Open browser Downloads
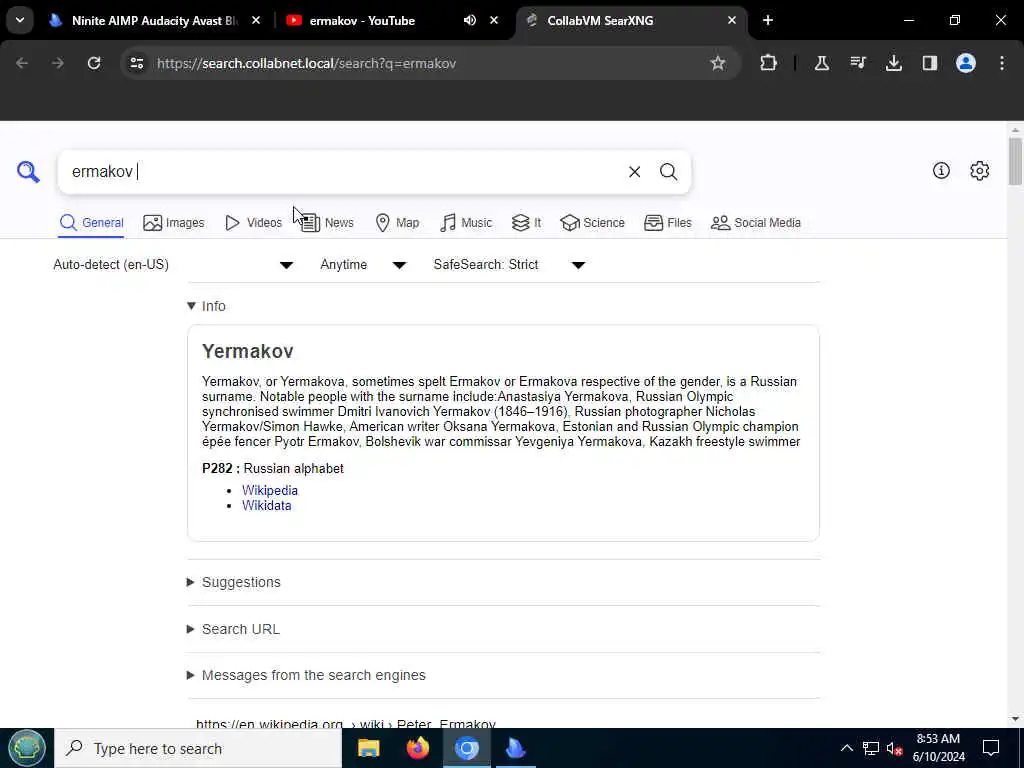This screenshot has height=768, width=1024. click(893, 63)
